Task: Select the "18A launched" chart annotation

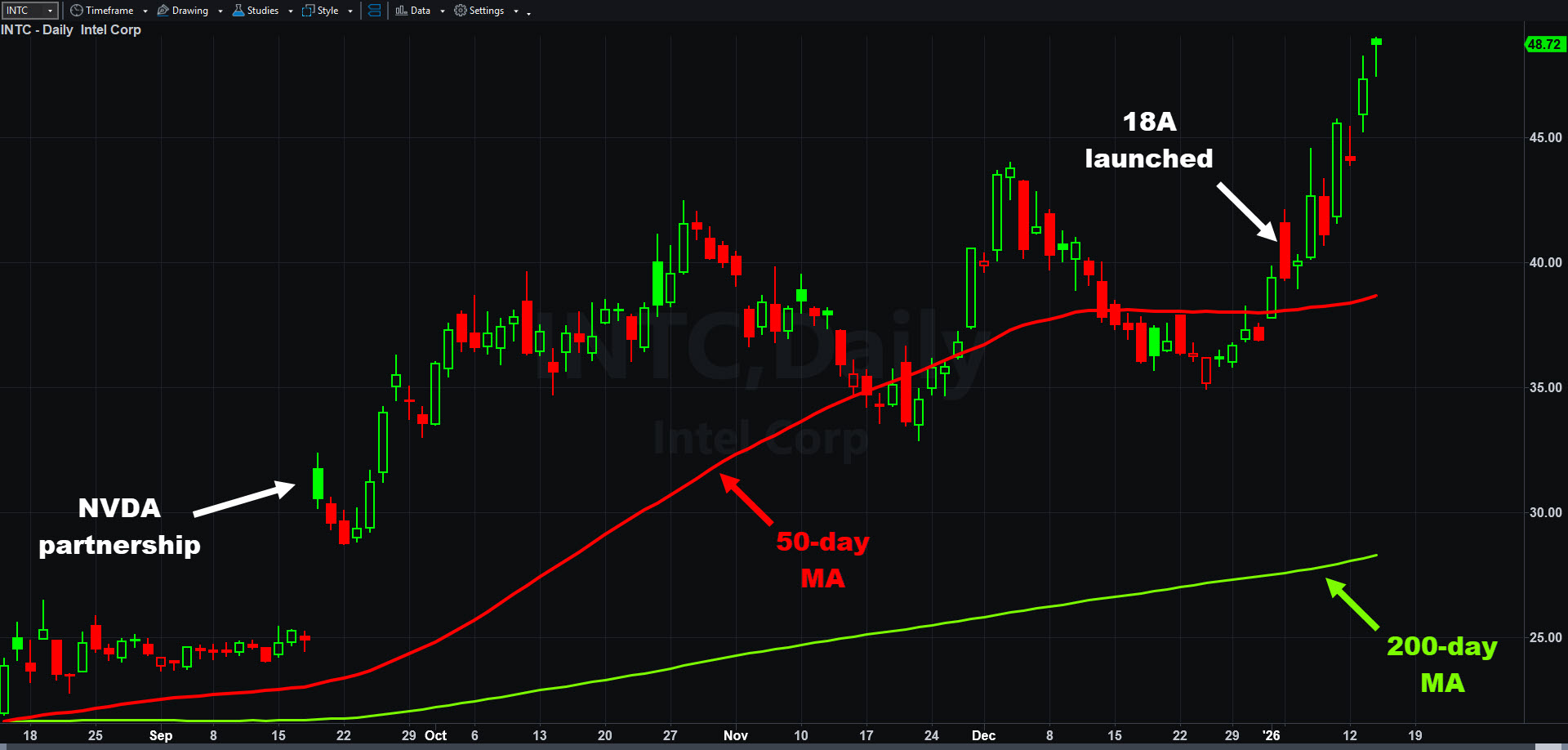Action: click(x=1148, y=140)
